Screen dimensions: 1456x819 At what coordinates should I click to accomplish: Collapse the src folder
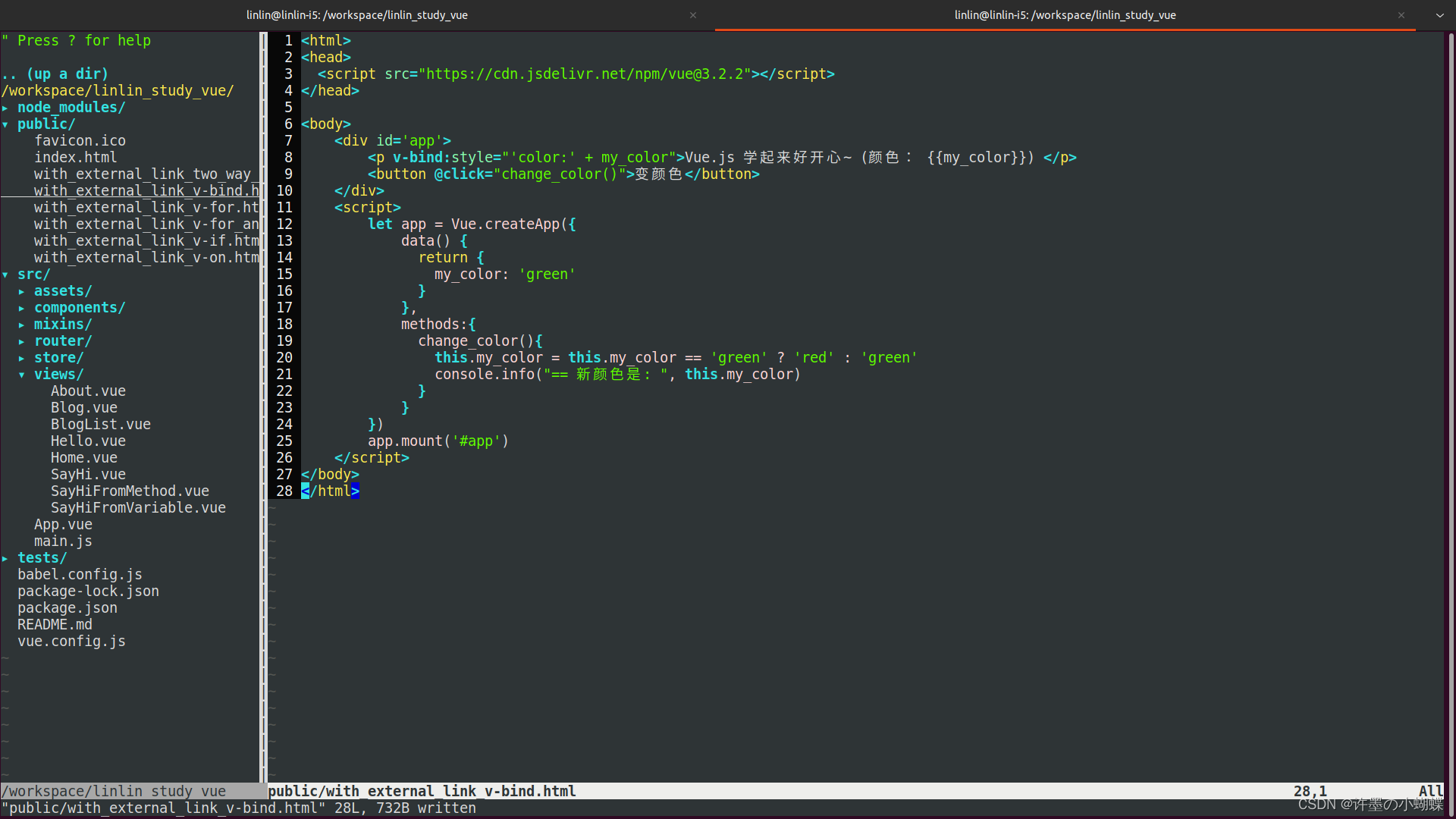[x=33, y=275]
